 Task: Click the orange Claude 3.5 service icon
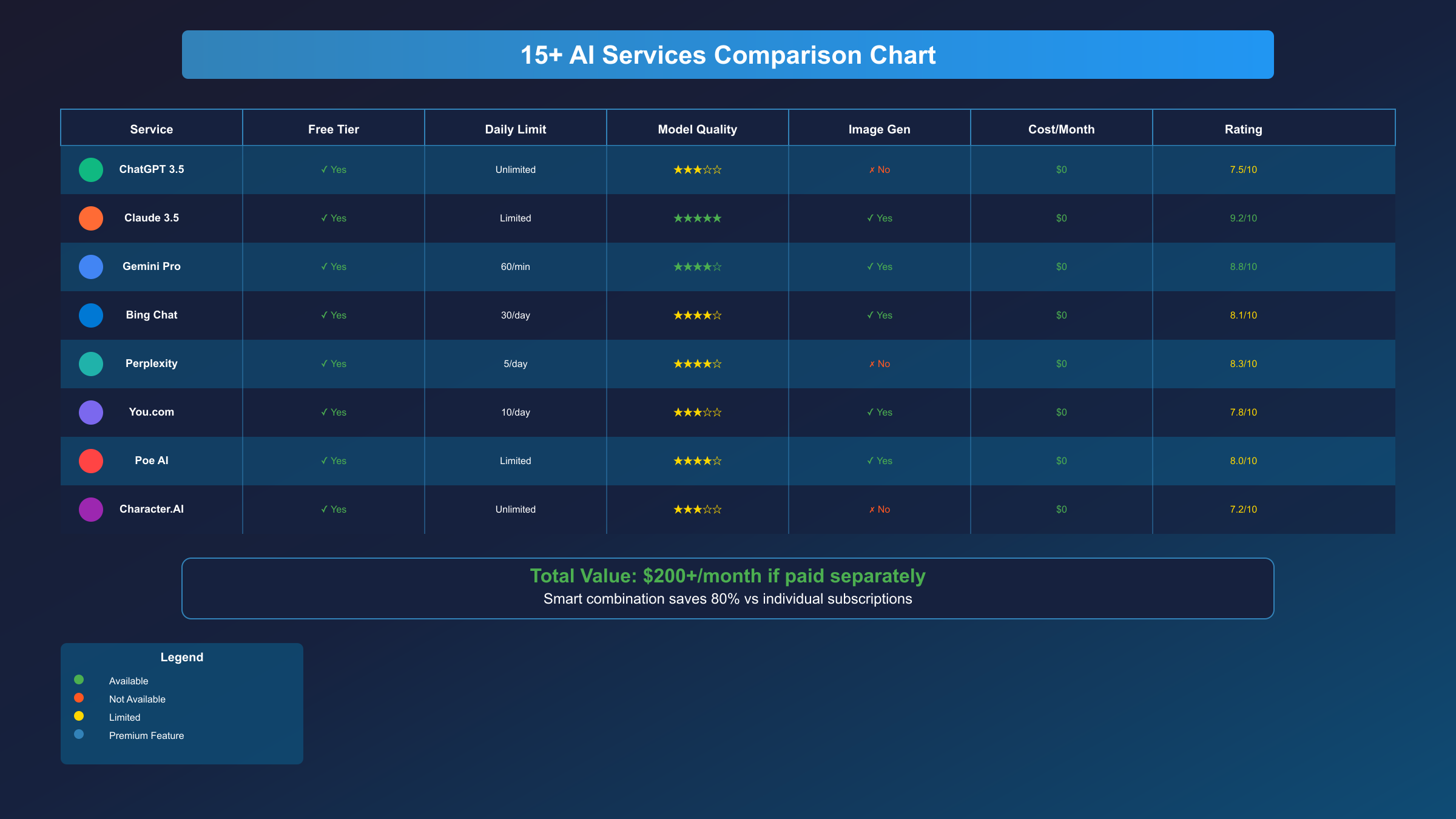(91, 218)
